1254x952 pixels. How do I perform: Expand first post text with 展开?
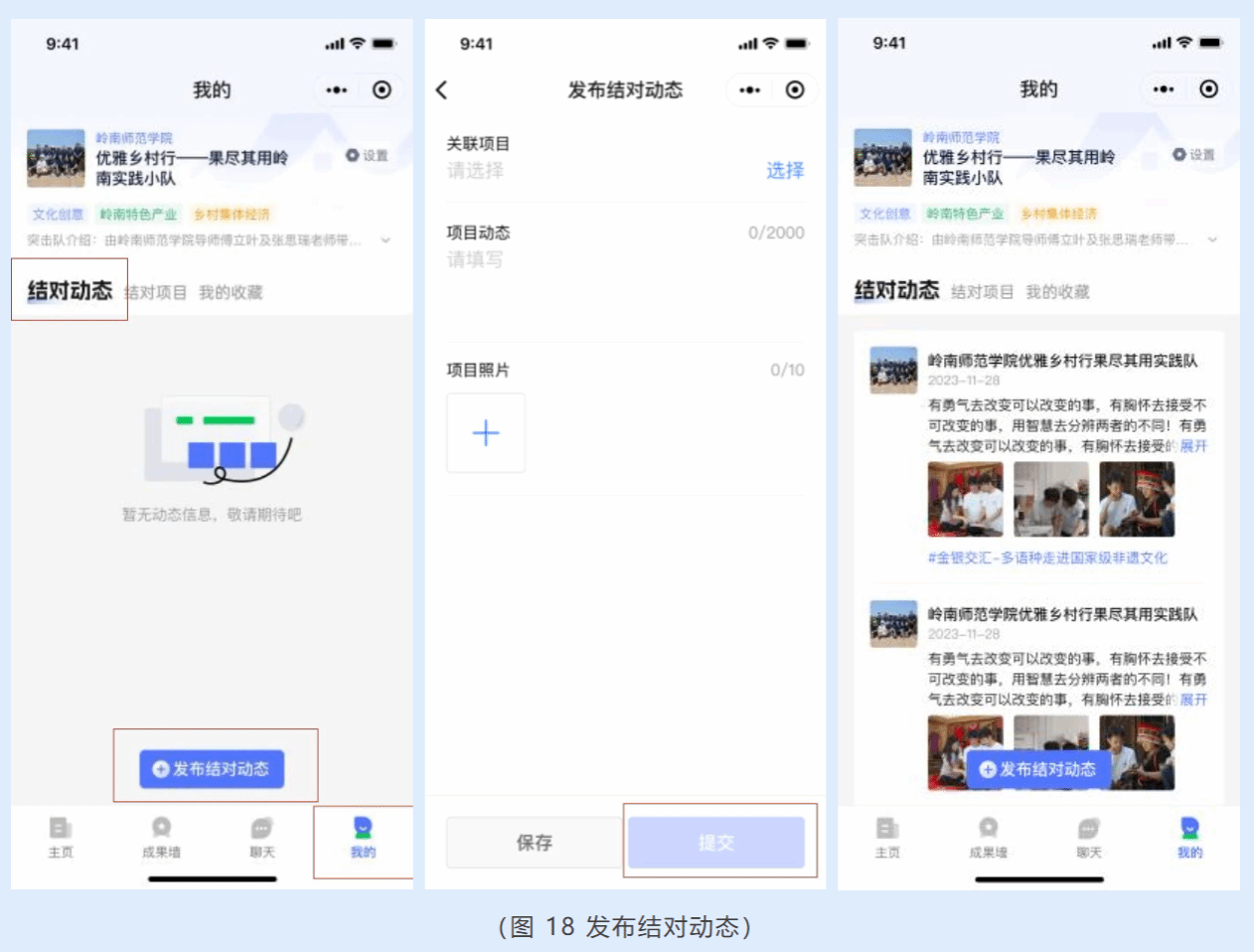tap(1192, 446)
